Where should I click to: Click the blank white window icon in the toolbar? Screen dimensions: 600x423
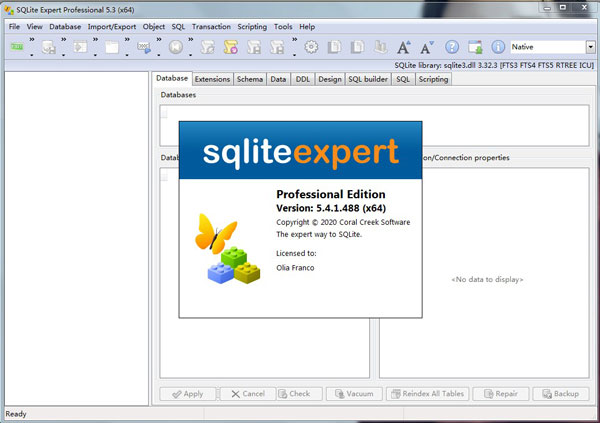coord(112,47)
